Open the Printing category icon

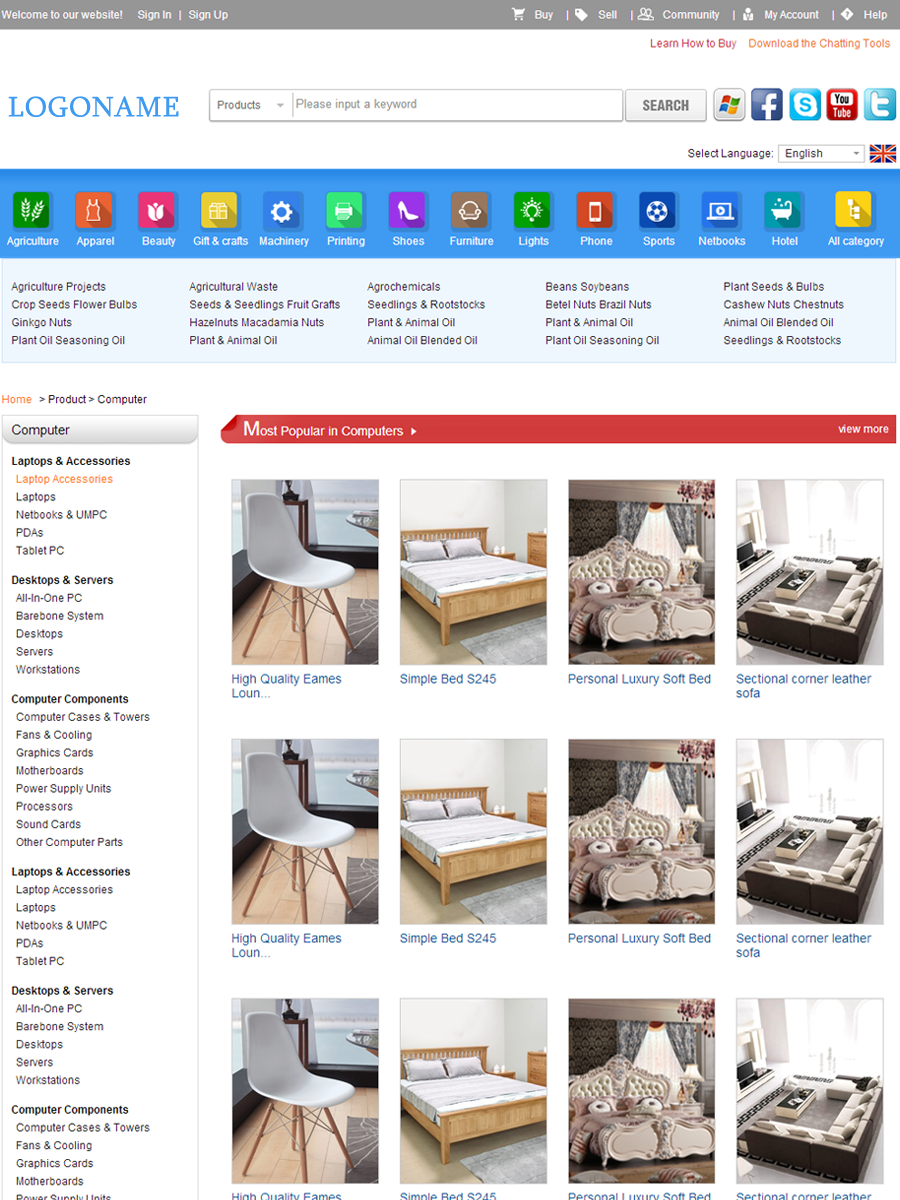345,210
